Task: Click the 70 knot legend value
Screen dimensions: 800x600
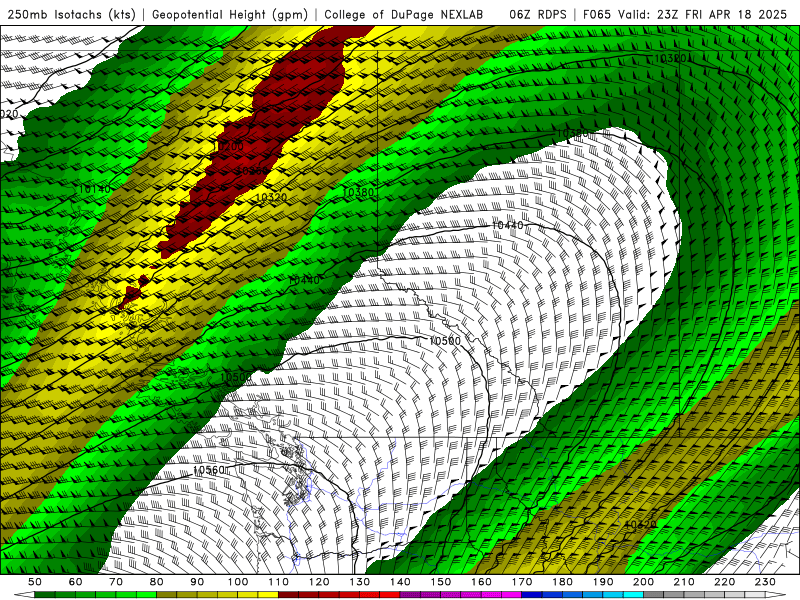Action: 116,582
